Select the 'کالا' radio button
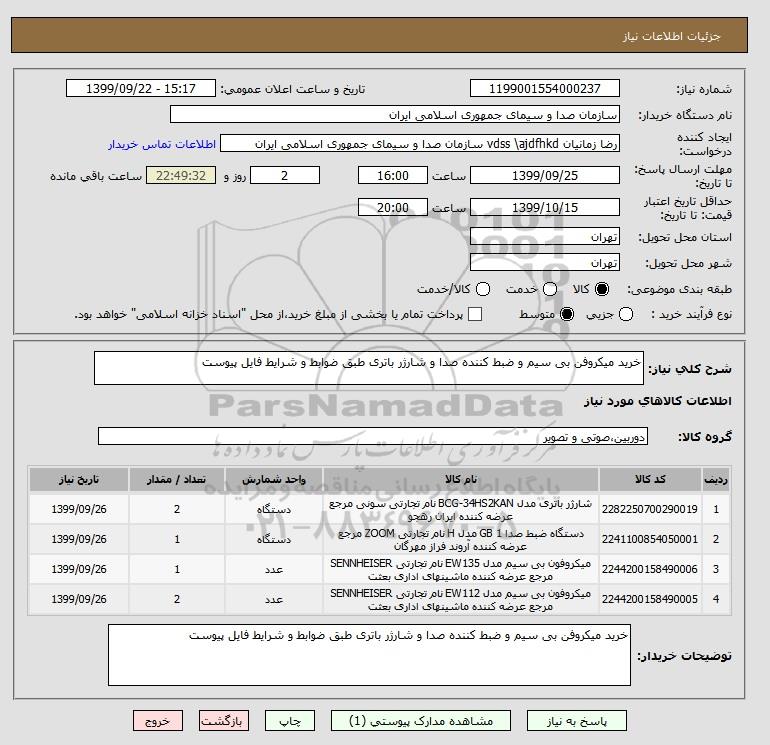This screenshot has width=770, height=745. [x=601, y=289]
